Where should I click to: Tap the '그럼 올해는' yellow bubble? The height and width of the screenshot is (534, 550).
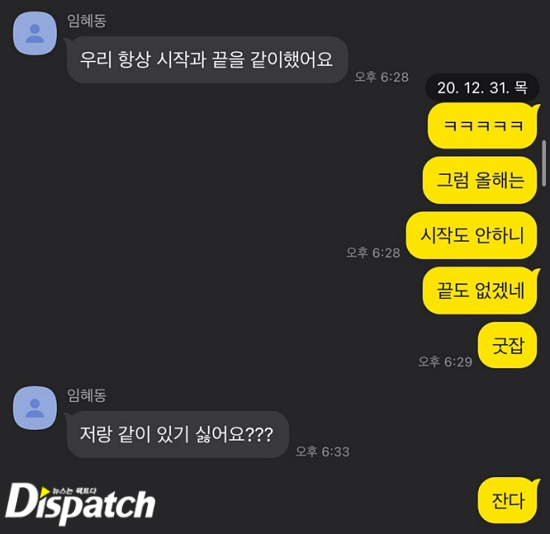(480, 180)
